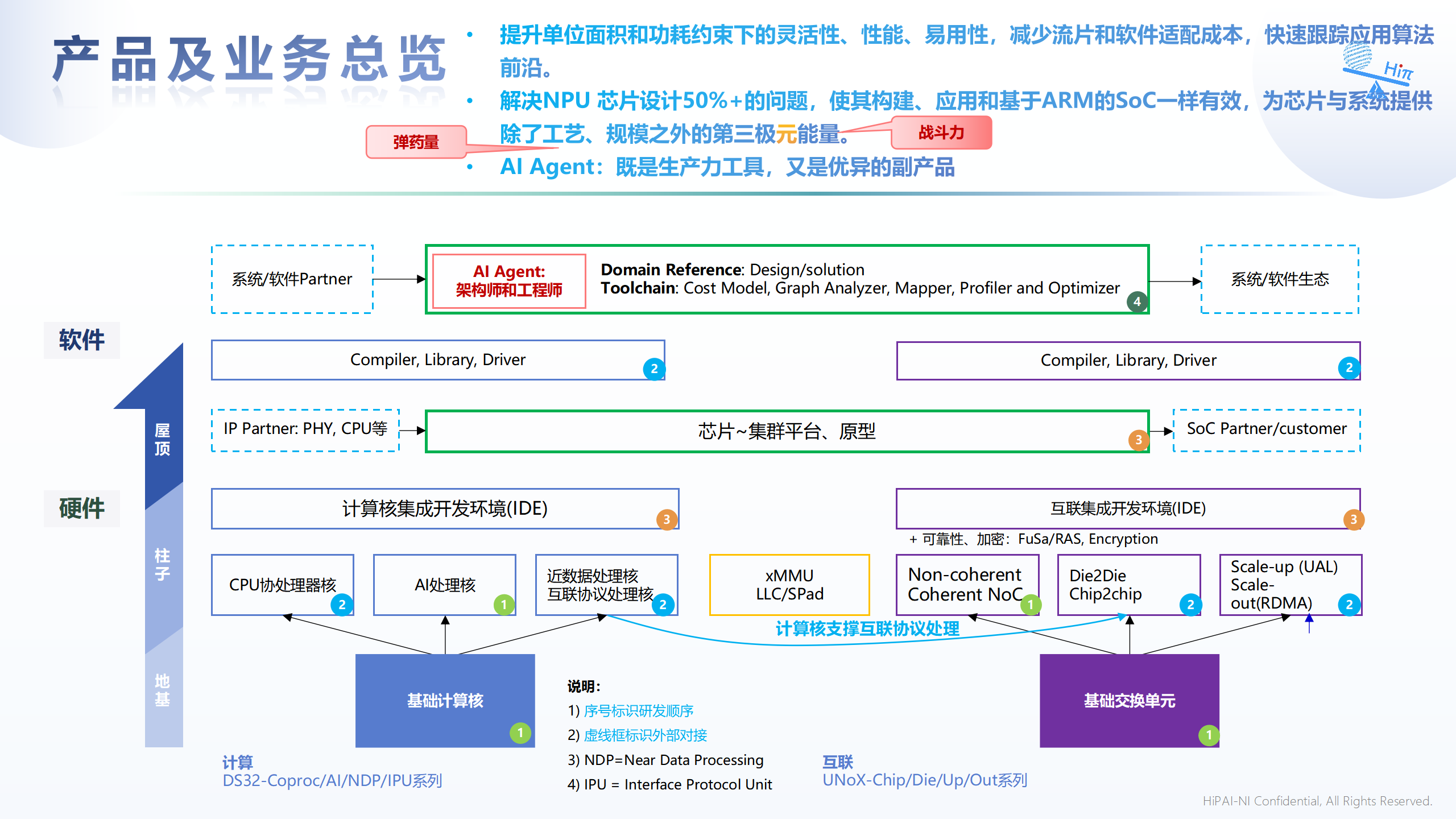This screenshot has height=819, width=1456.
Task: Click blue badge 2 on Die2Die Chip2chip box
Action: click(1190, 605)
